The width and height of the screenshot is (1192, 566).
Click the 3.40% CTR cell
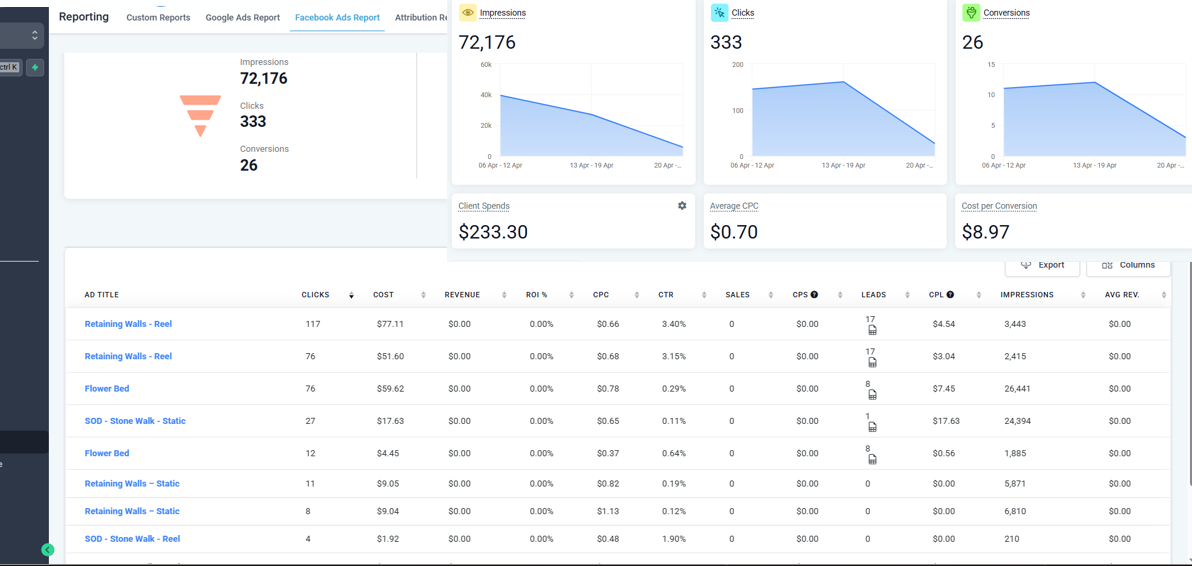[x=674, y=324]
